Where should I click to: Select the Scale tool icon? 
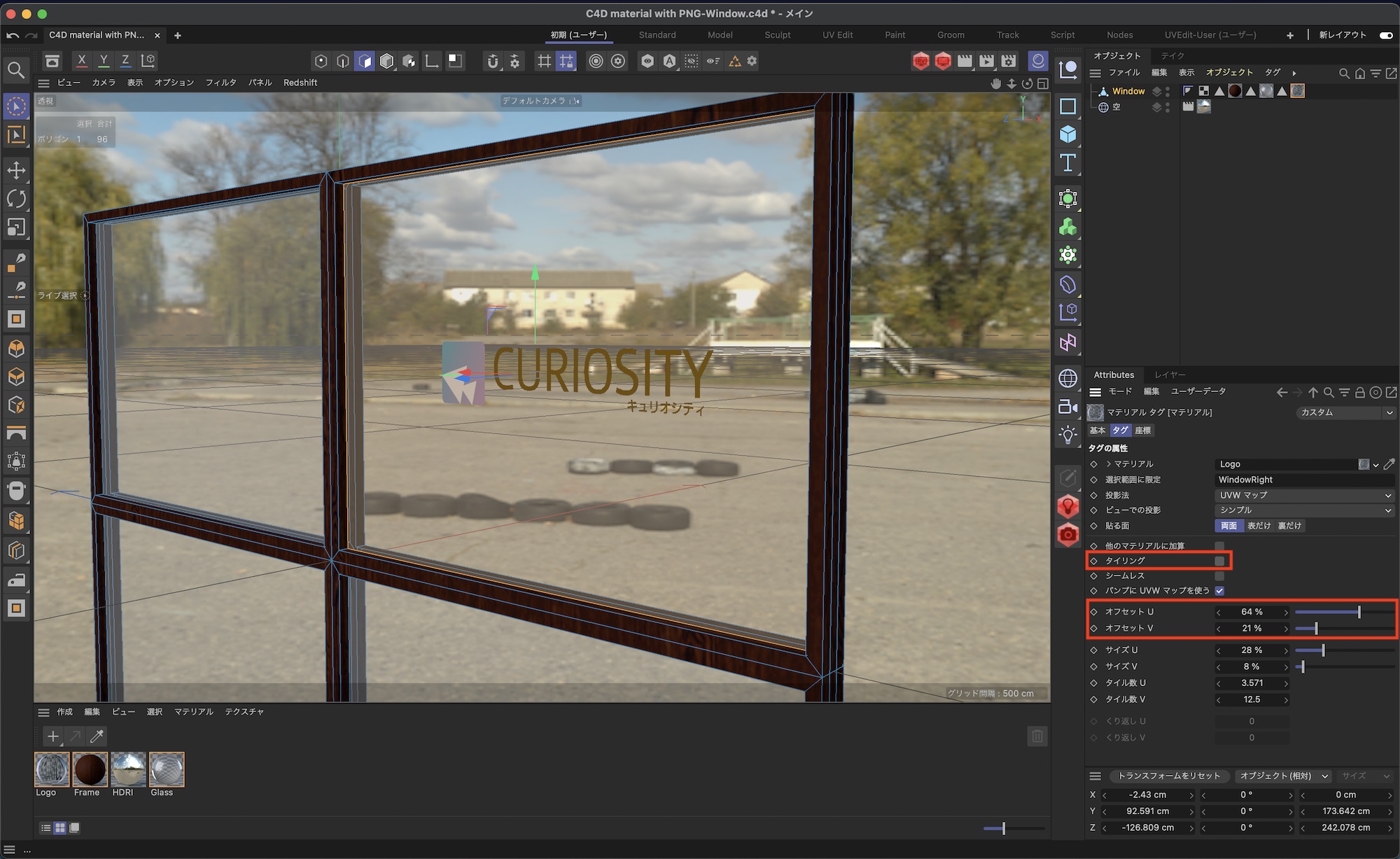16,227
